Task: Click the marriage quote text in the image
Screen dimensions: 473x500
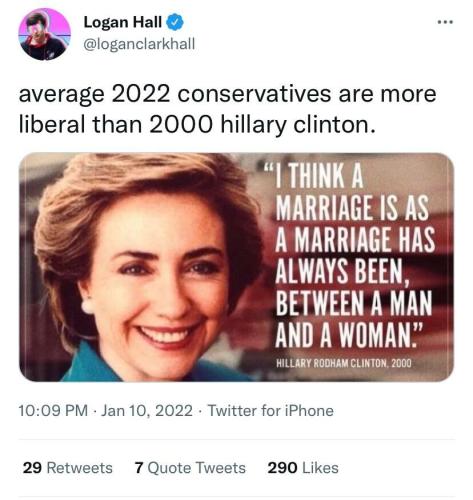Action: pos(353,256)
